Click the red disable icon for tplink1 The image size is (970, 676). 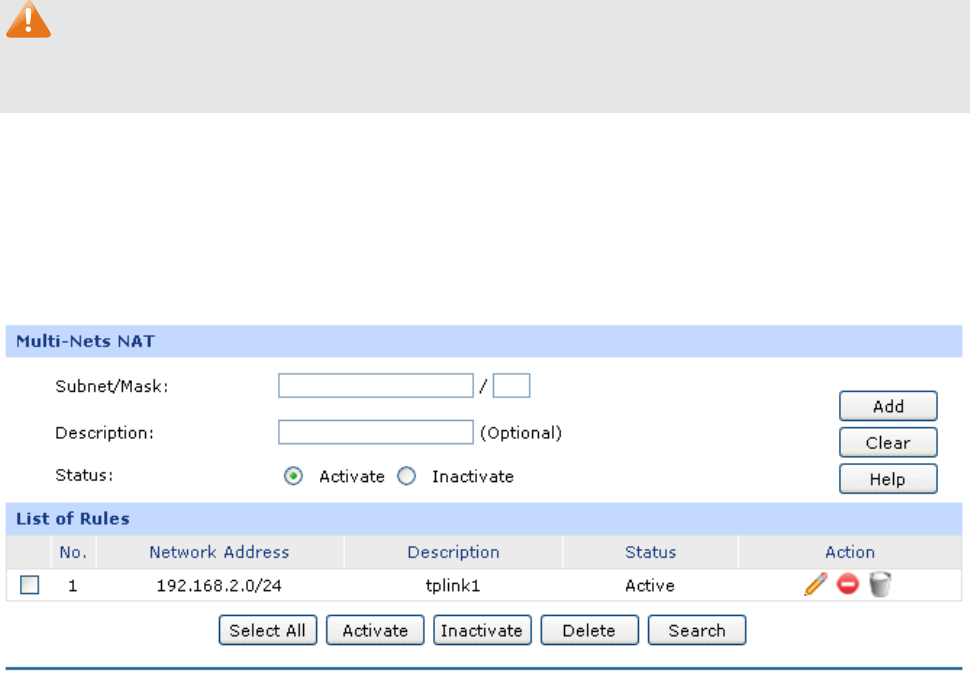click(x=848, y=584)
